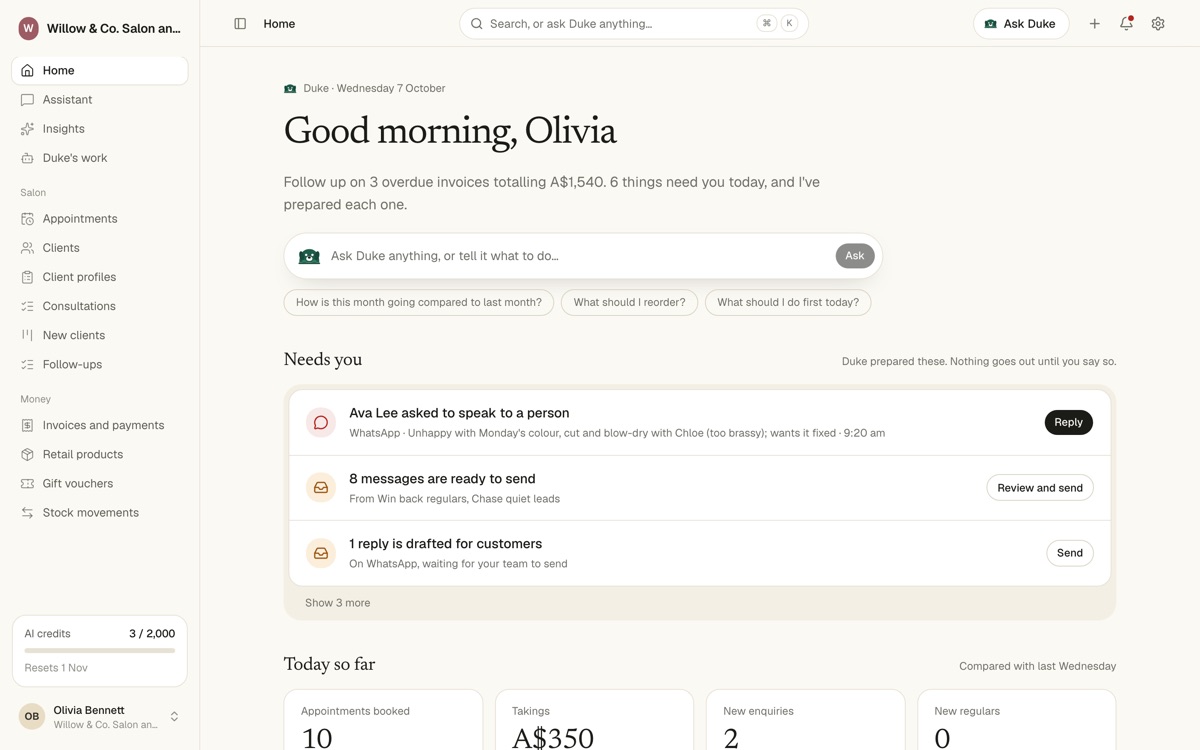The height and width of the screenshot is (750, 1200).
Task: Click the Ava Lee chat bubble icon
Action: [321, 423]
